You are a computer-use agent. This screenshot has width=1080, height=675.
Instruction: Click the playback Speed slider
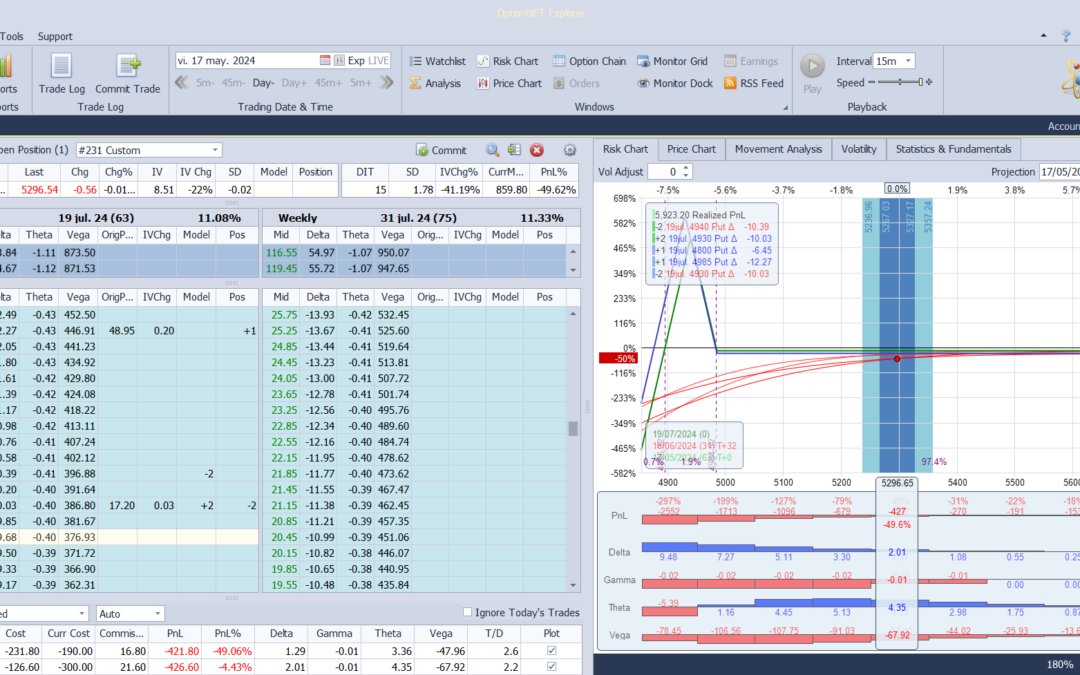tap(901, 83)
